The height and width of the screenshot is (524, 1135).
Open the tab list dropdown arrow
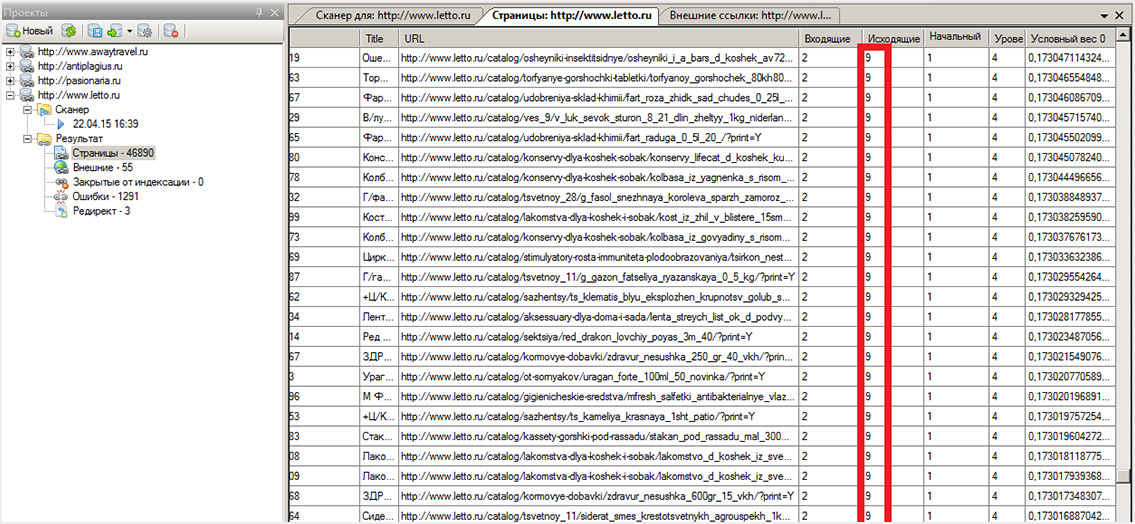click(x=1105, y=14)
